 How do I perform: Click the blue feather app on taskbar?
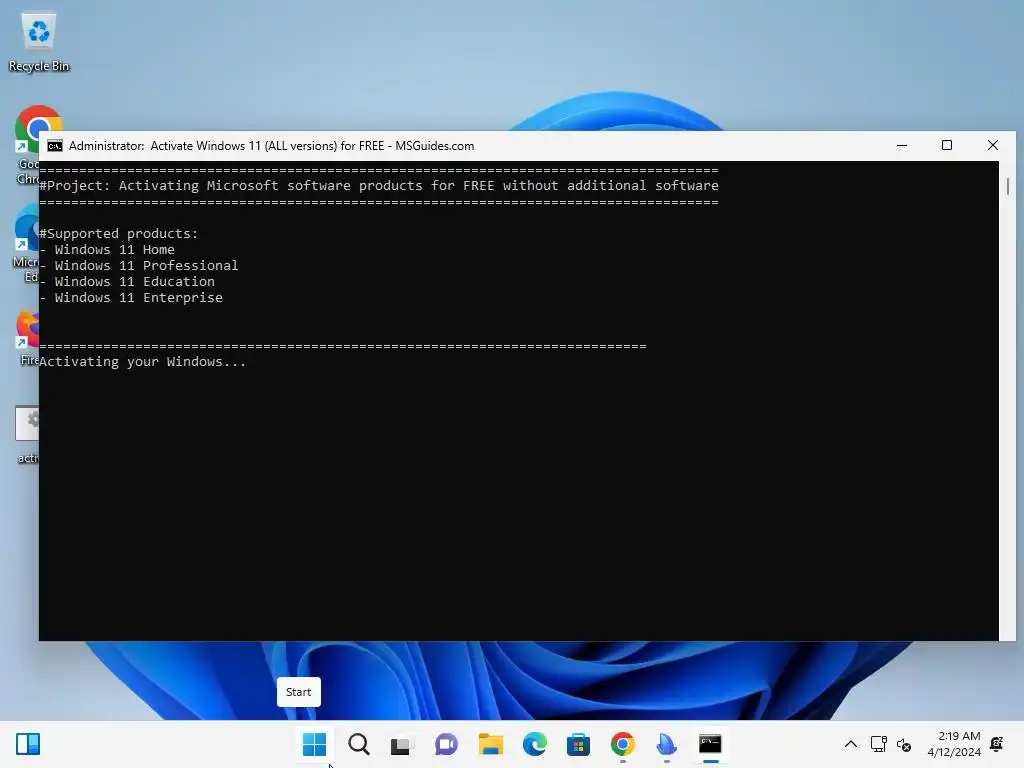[x=666, y=744]
